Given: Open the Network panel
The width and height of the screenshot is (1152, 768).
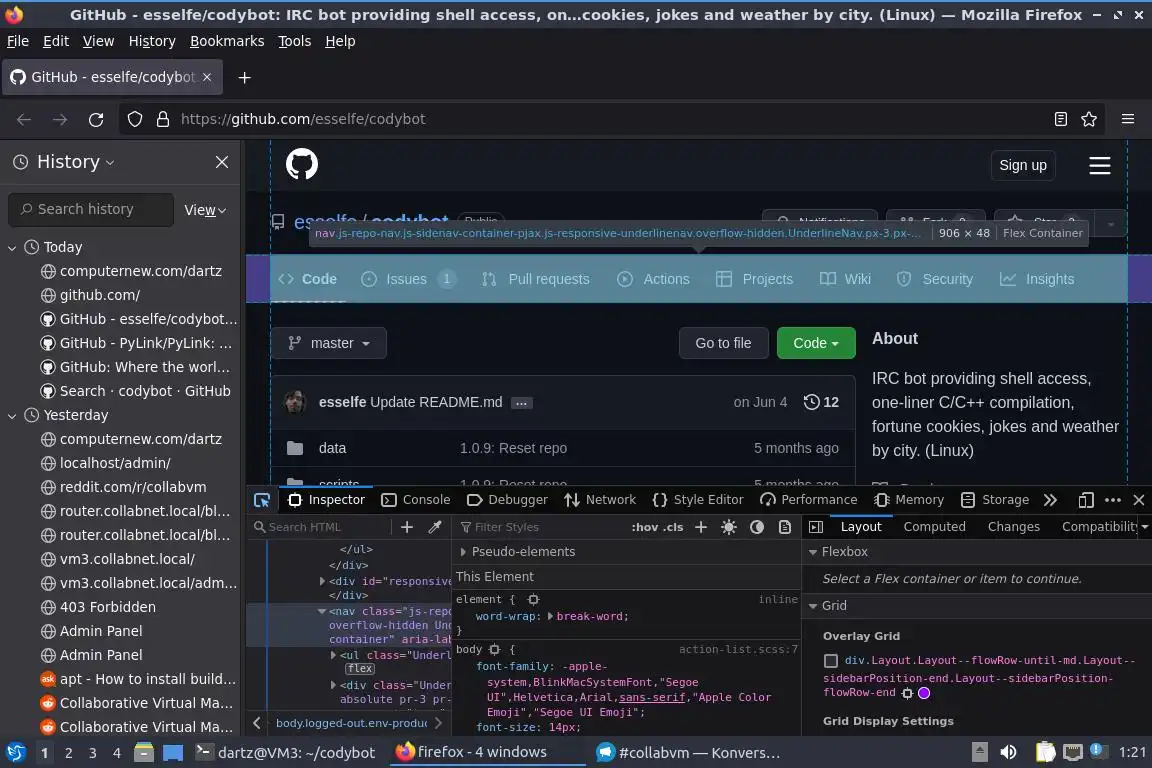Looking at the screenshot, I should tap(600, 500).
